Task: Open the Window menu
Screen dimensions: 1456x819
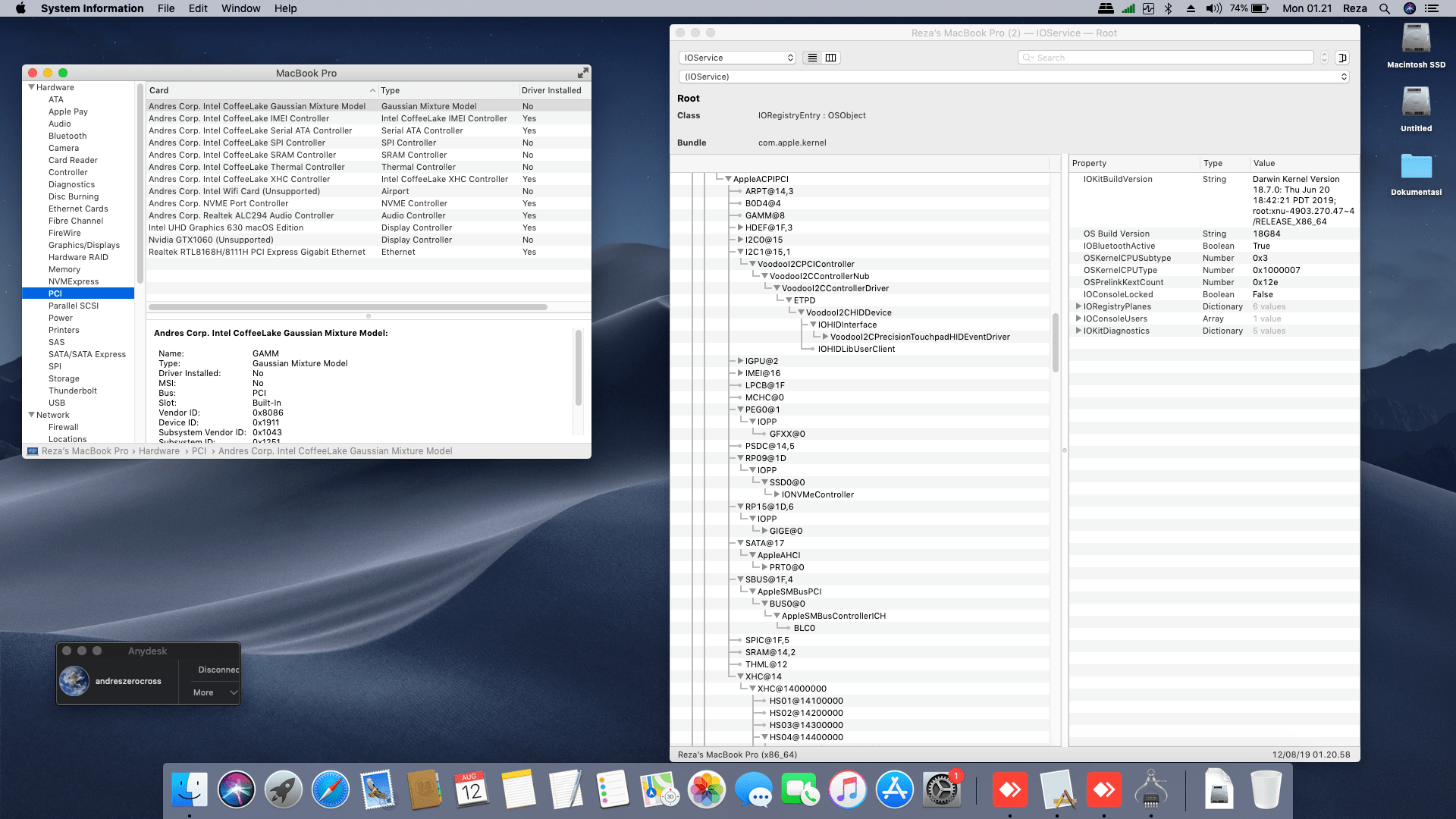Action: (240, 8)
